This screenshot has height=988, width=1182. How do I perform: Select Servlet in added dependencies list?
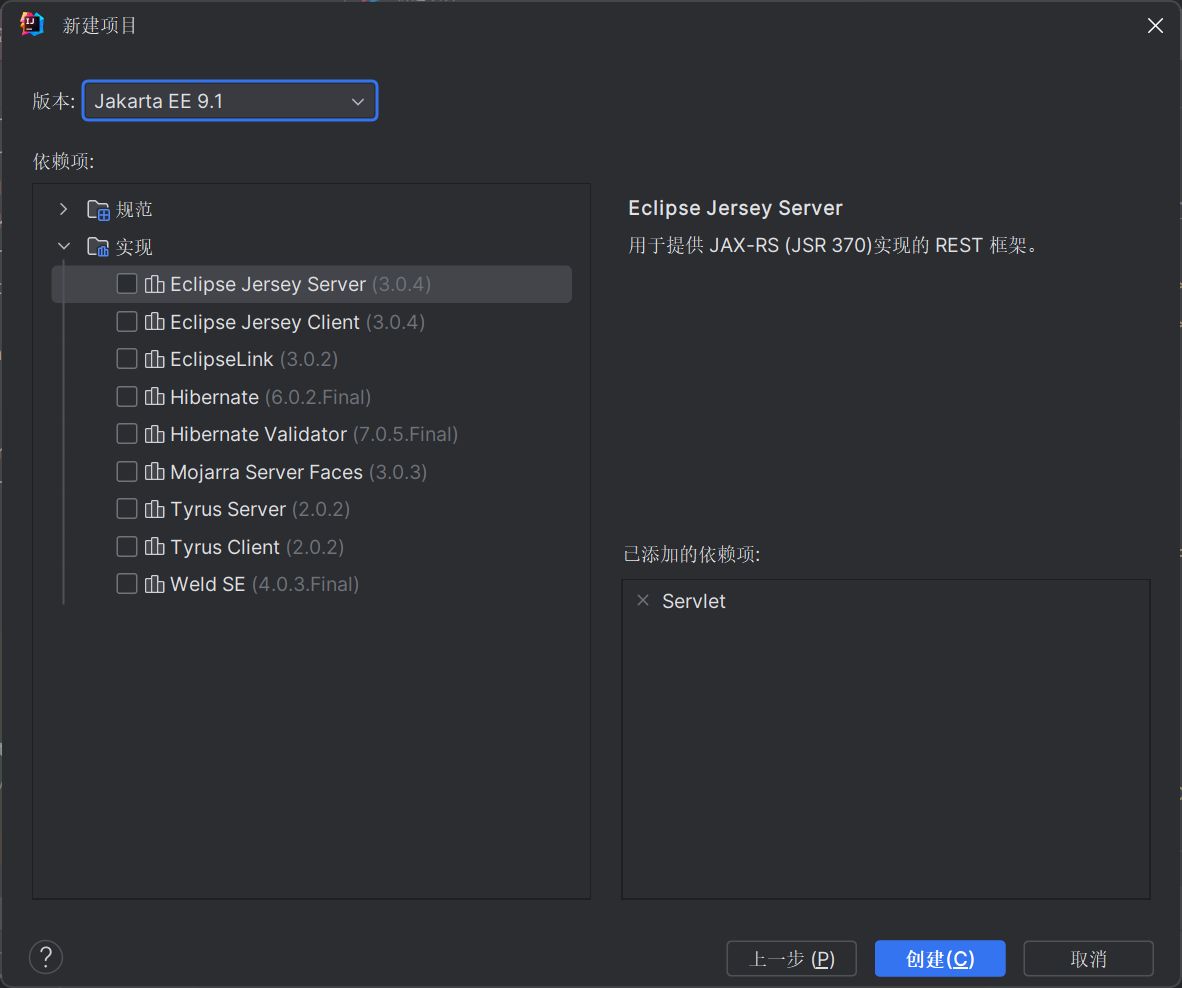coord(694,601)
